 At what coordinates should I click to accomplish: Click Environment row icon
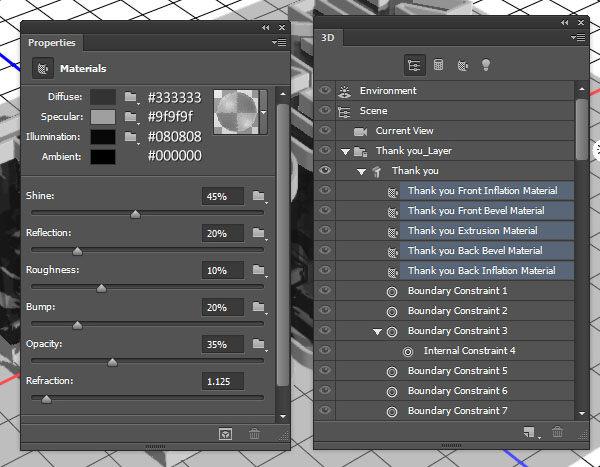click(x=344, y=91)
